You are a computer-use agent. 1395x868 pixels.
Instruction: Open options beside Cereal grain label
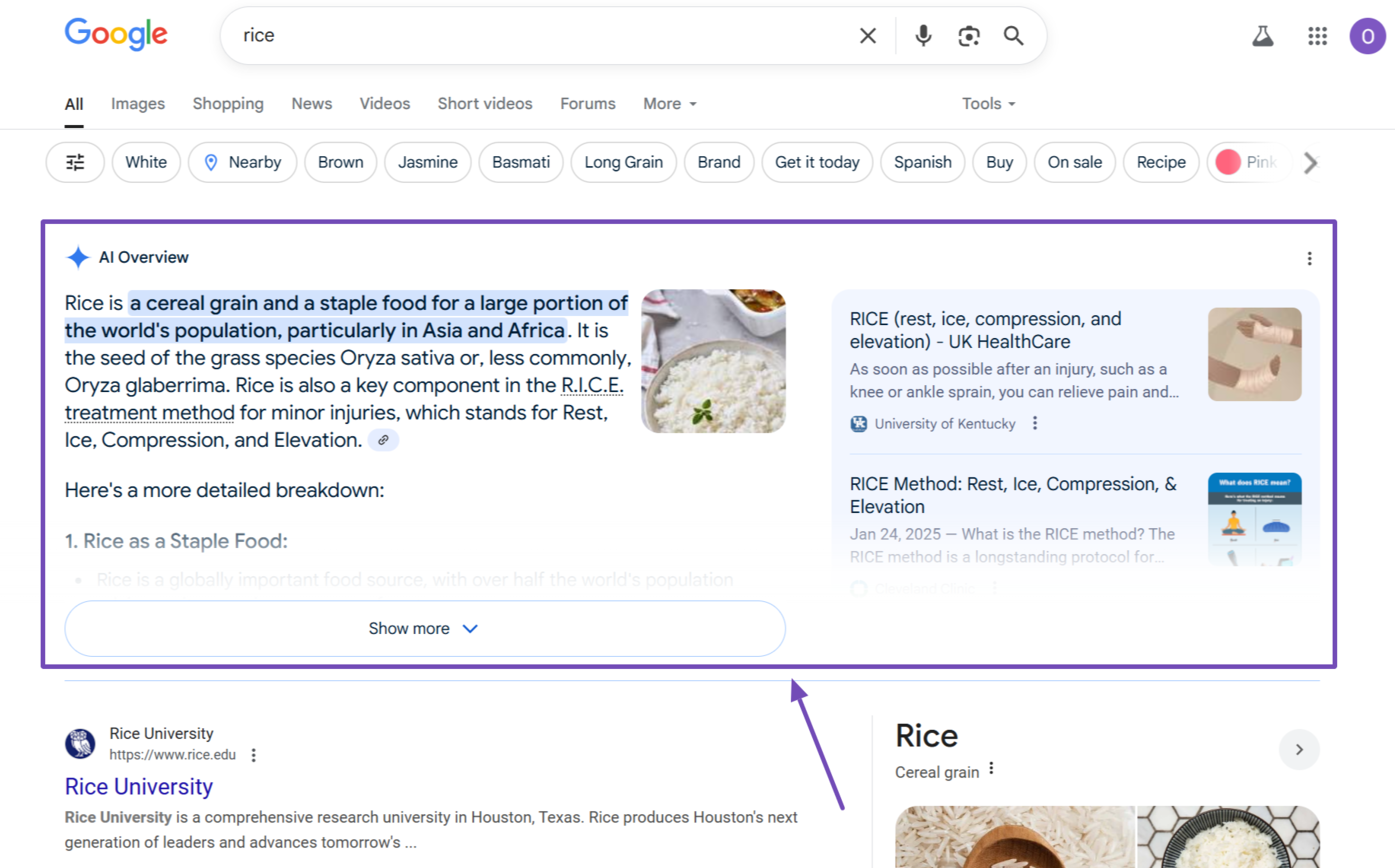click(x=991, y=769)
